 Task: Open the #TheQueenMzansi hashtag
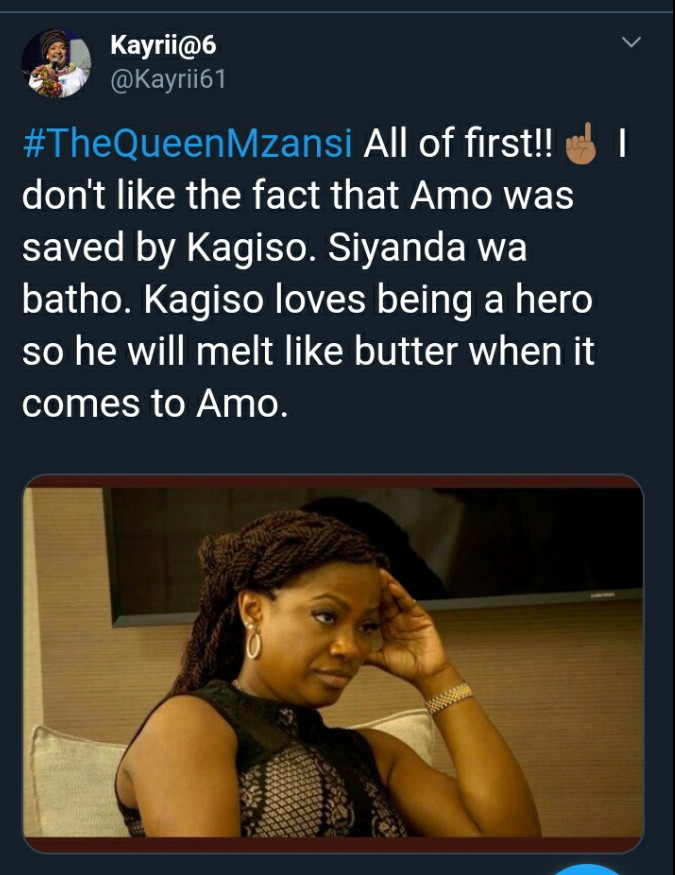tap(187, 143)
